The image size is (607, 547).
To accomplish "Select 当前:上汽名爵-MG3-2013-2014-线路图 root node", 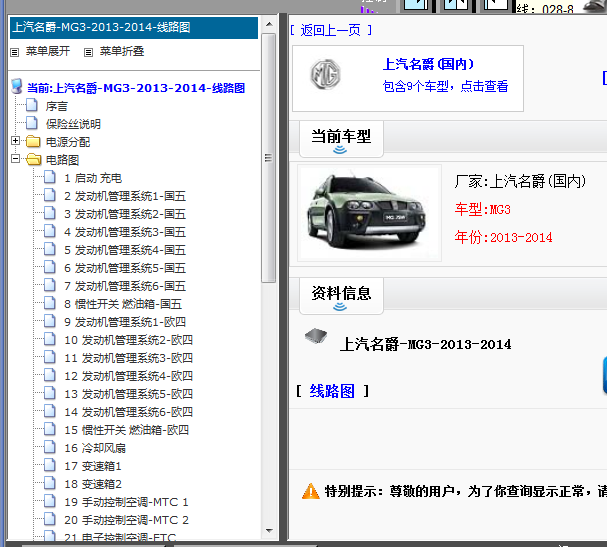I will 136,88.
